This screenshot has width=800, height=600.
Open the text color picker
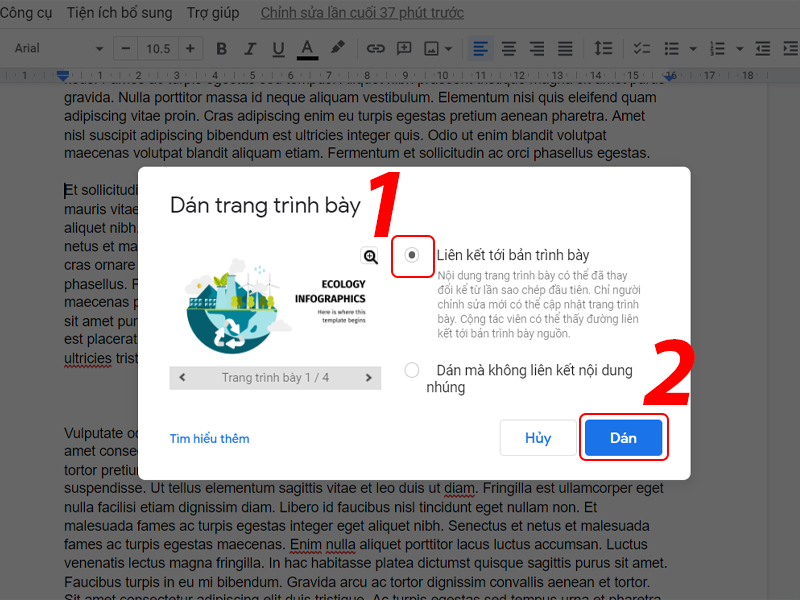tap(307, 48)
